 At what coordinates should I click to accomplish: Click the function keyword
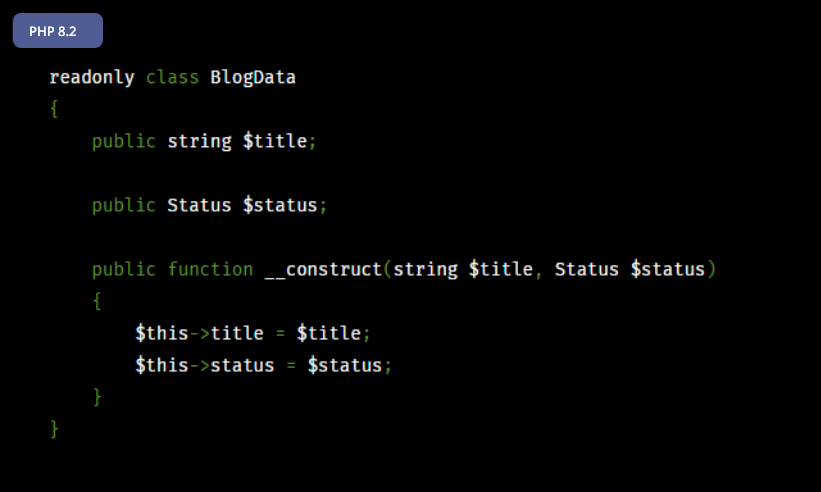point(210,270)
